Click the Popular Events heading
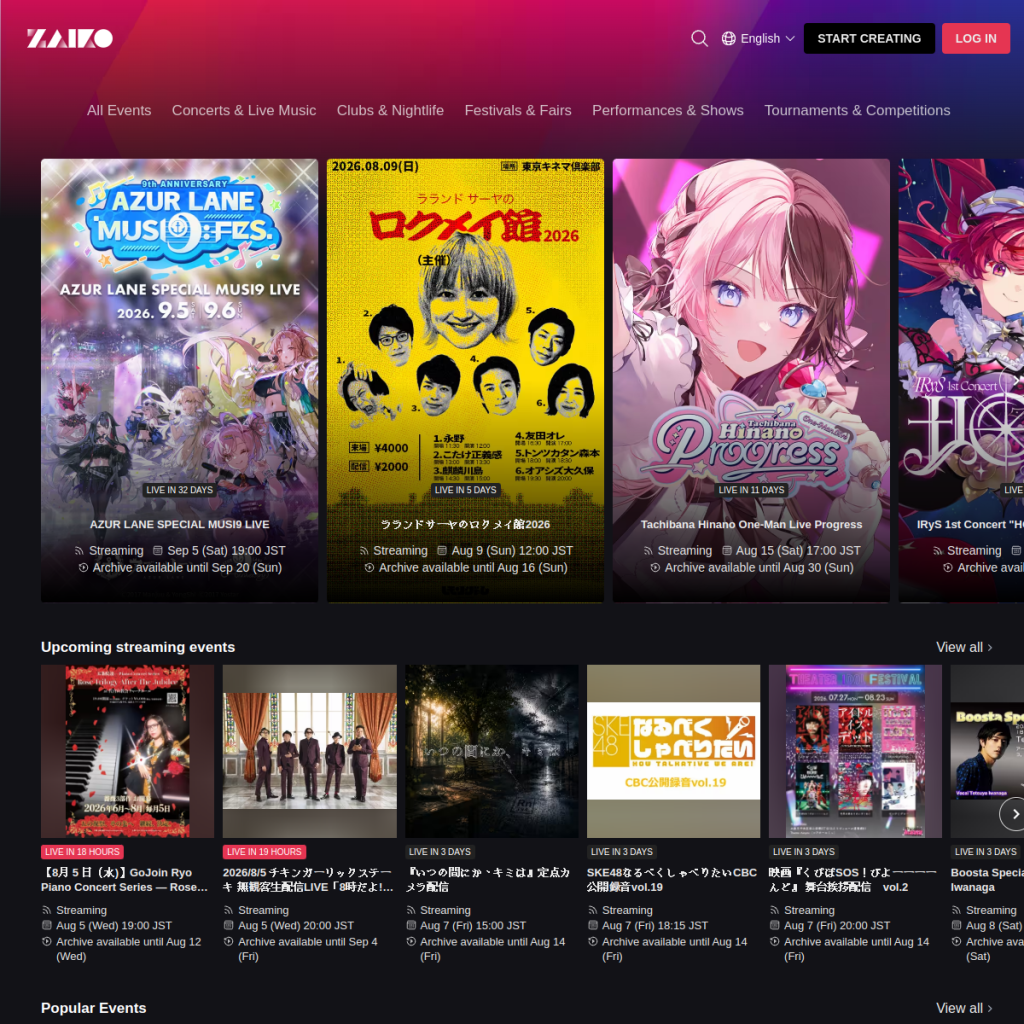The height and width of the screenshot is (1024, 1024). [x=93, y=1008]
